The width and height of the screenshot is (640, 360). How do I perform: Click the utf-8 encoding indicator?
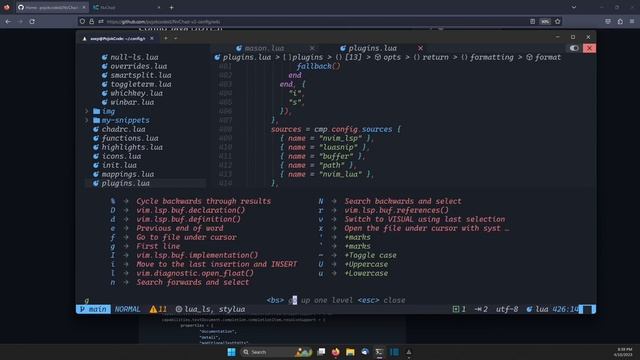507,309
